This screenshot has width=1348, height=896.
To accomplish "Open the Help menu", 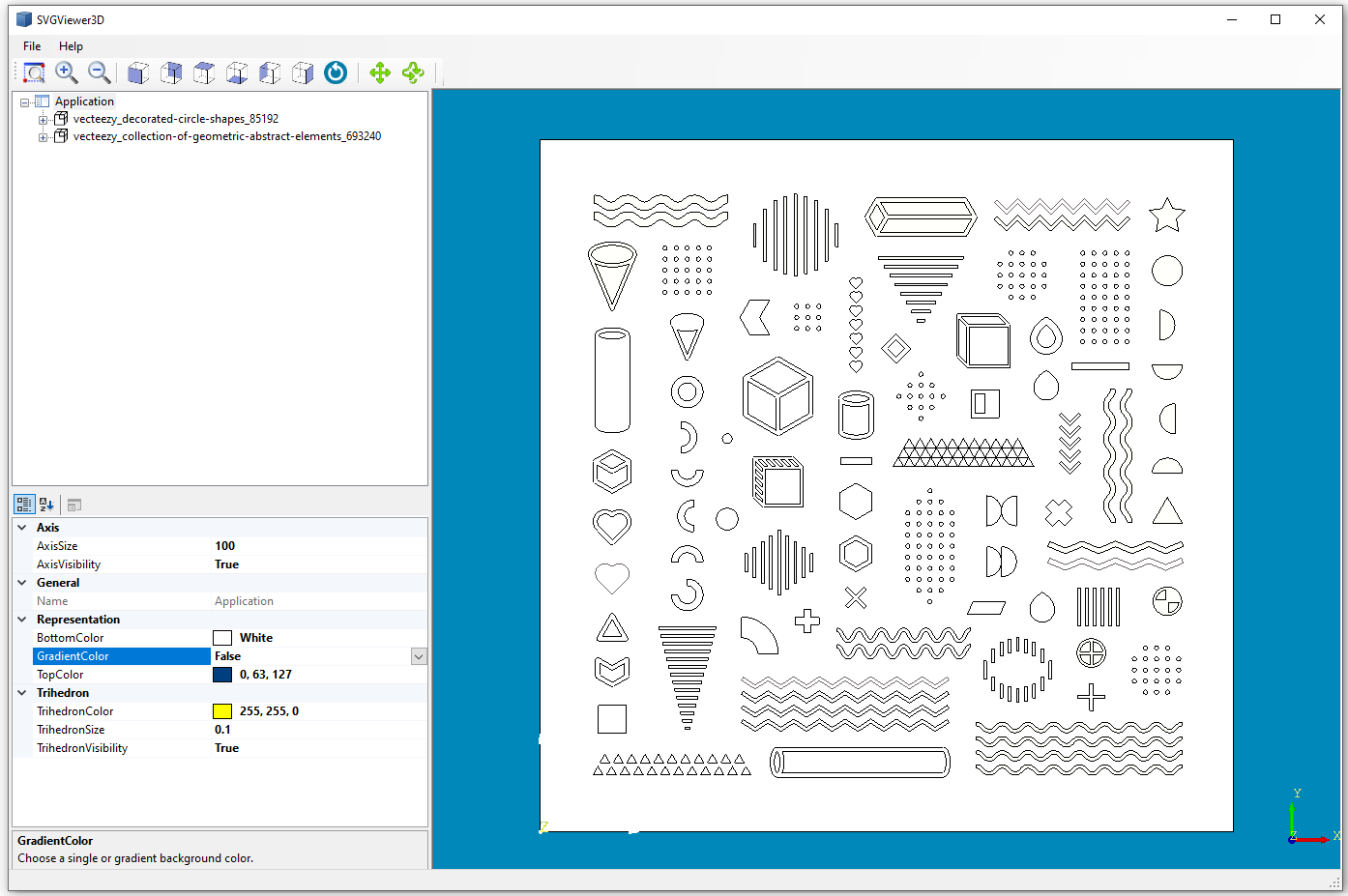I will pos(71,46).
